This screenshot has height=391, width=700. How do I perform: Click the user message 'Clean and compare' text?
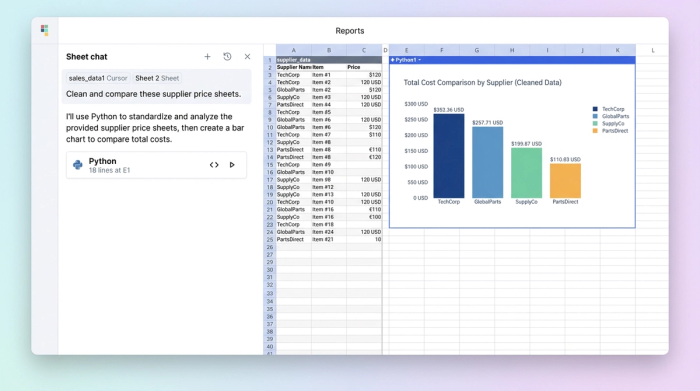(154, 94)
